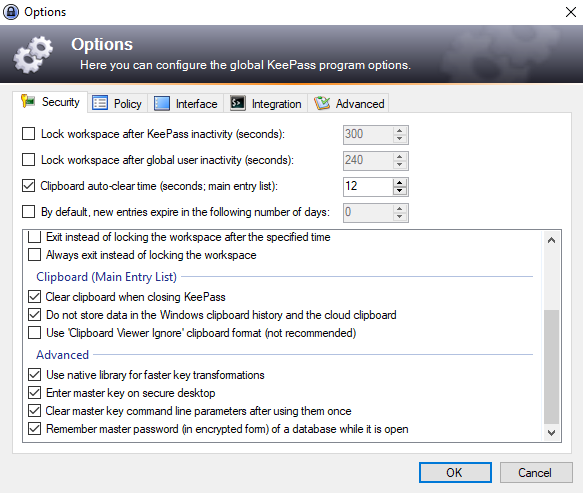The width and height of the screenshot is (583, 496).
Task: Switch to the Interface tab
Action: 186,103
